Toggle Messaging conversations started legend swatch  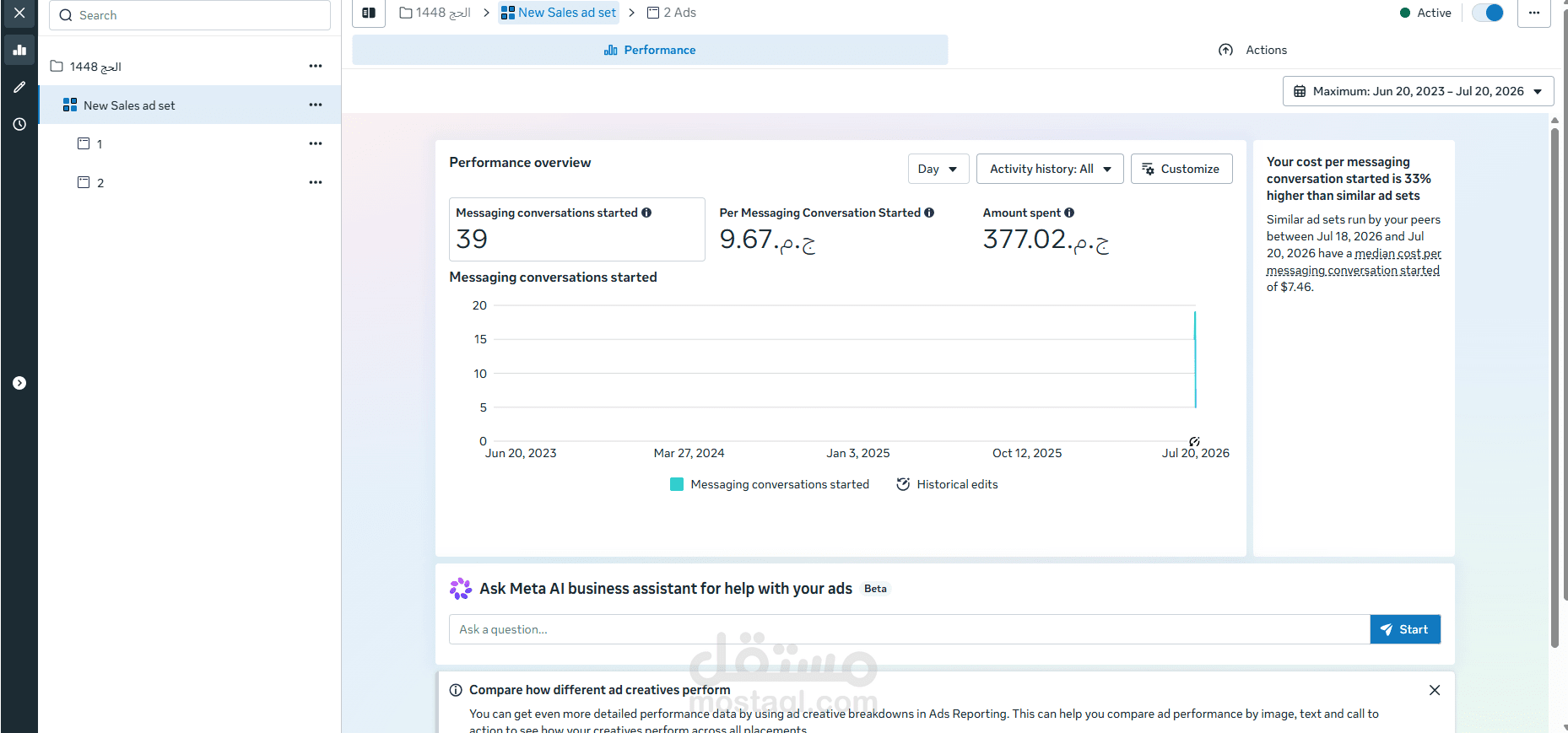point(677,484)
